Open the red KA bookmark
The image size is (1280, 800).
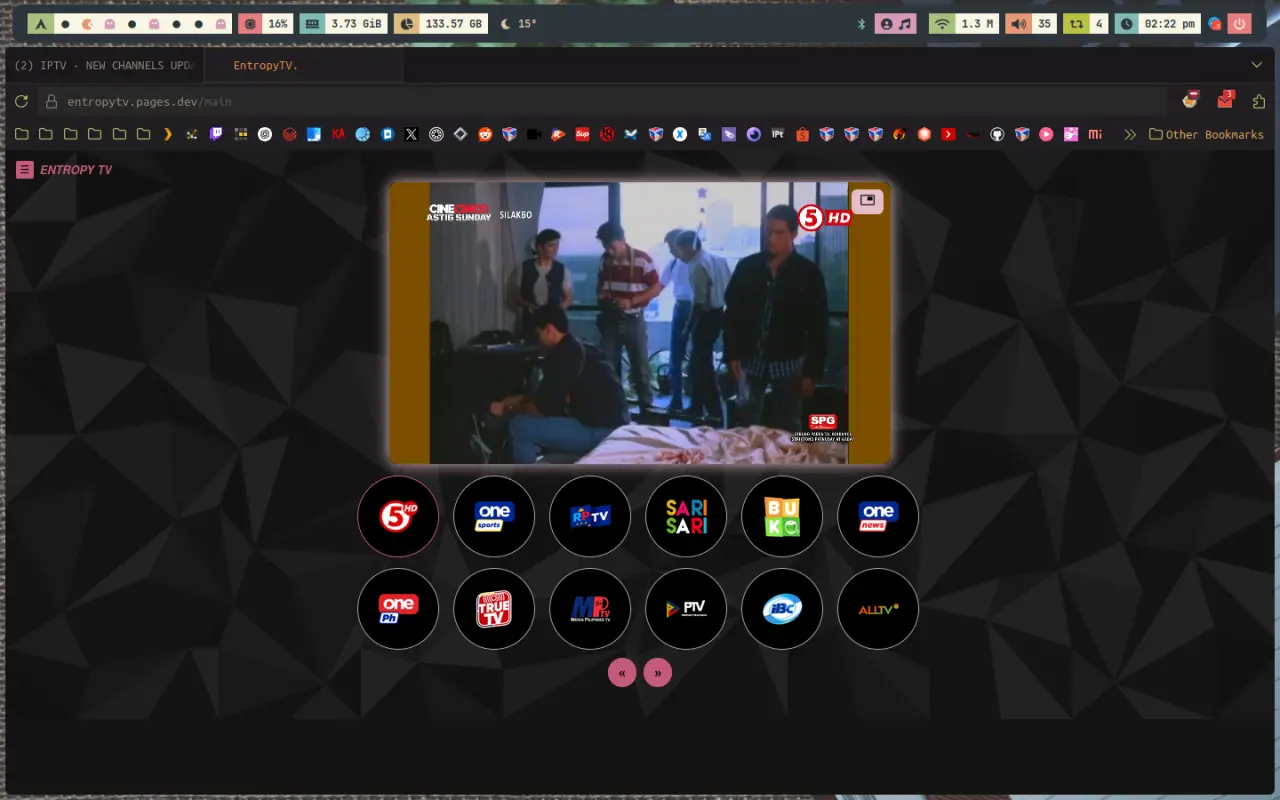(338, 134)
